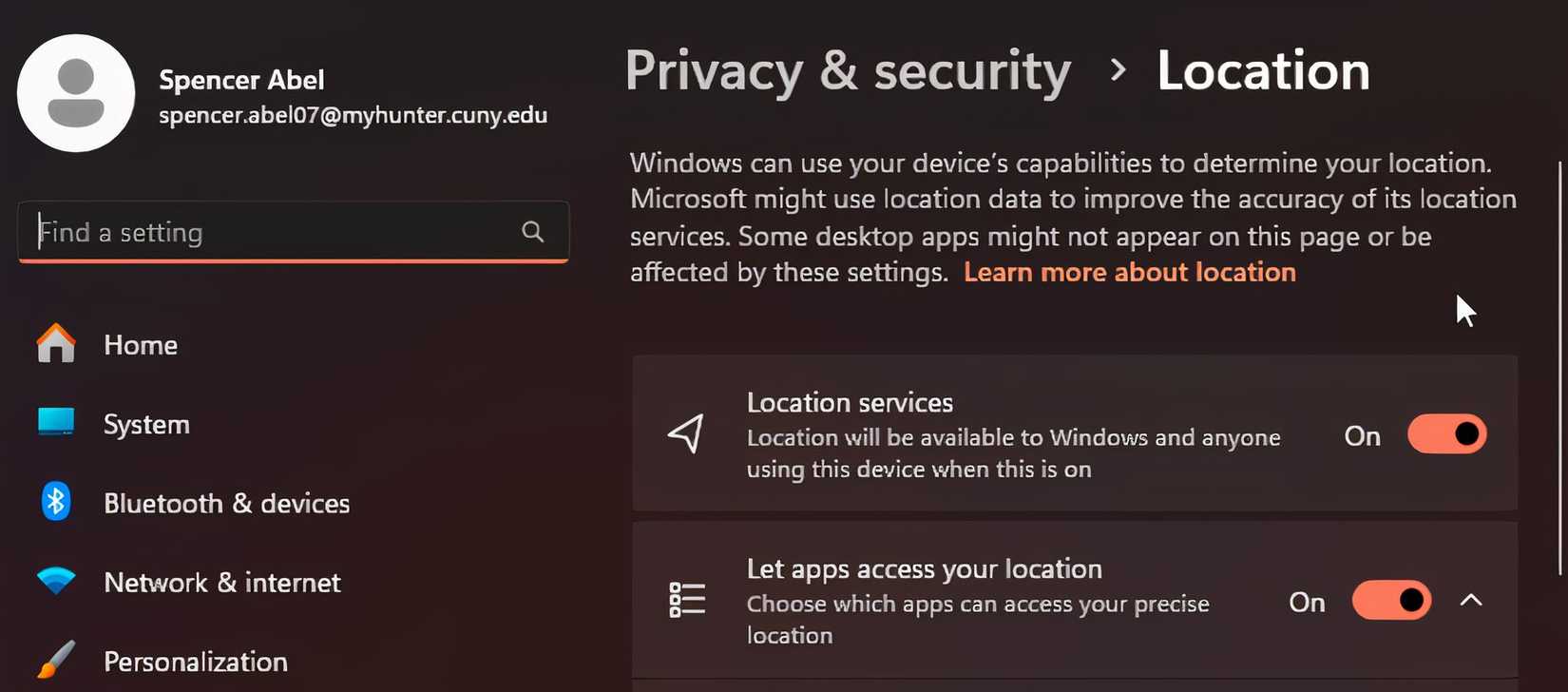Click the search magnifier in Find a setting
Screen dimensions: 1568x692
(532, 231)
